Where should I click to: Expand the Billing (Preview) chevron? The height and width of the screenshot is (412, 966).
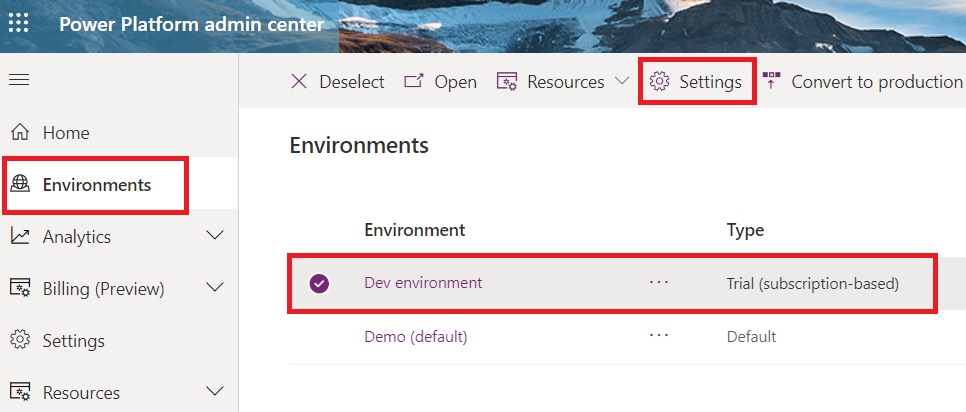click(x=214, y=289)
